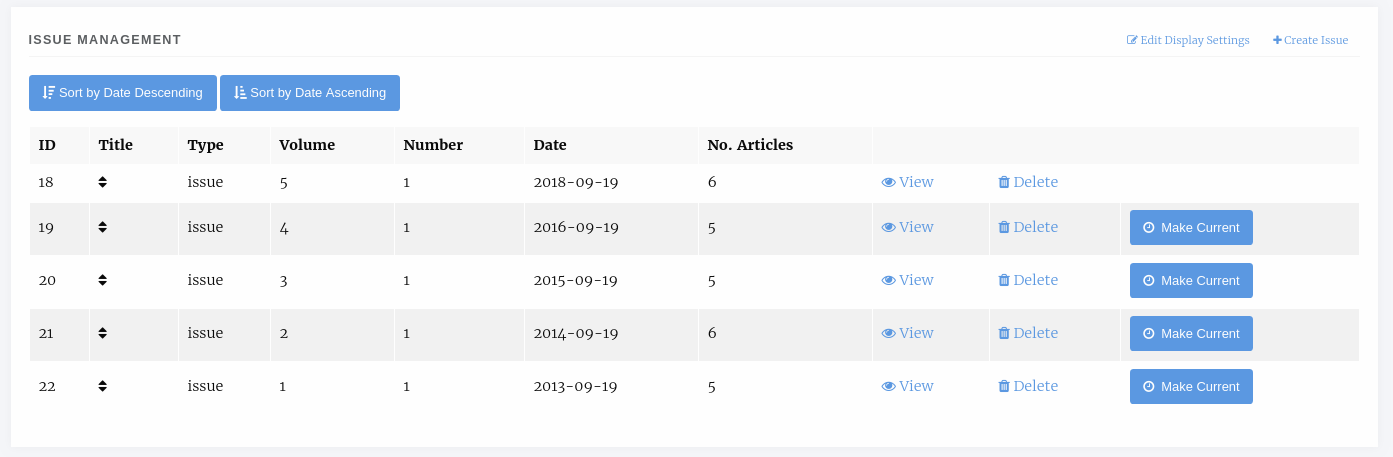
Task: Delete the issue dated 2016-09-19
Action: [1028, 227]
